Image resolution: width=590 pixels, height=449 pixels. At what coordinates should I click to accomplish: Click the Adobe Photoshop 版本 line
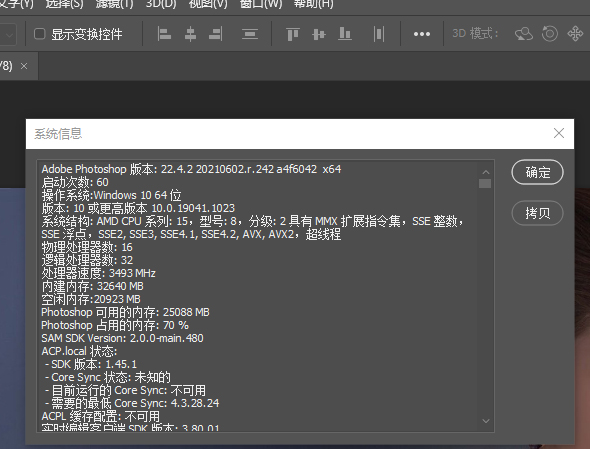[x=191, y=169]
